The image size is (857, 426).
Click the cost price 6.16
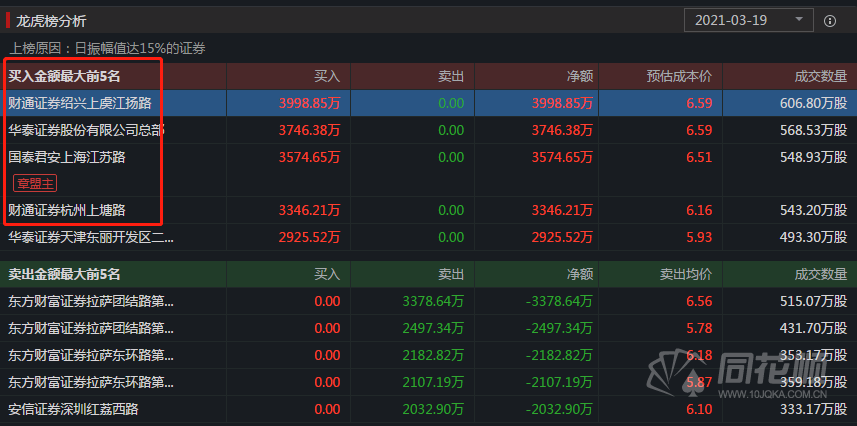click(700, 210)
